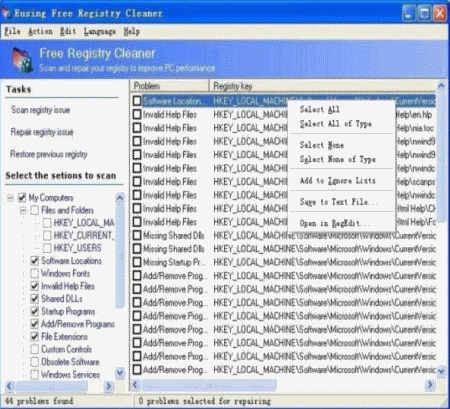Screen dimensions: 450x409
Task: Click results list right scroll arrow
Action: [x=430, y=385]
